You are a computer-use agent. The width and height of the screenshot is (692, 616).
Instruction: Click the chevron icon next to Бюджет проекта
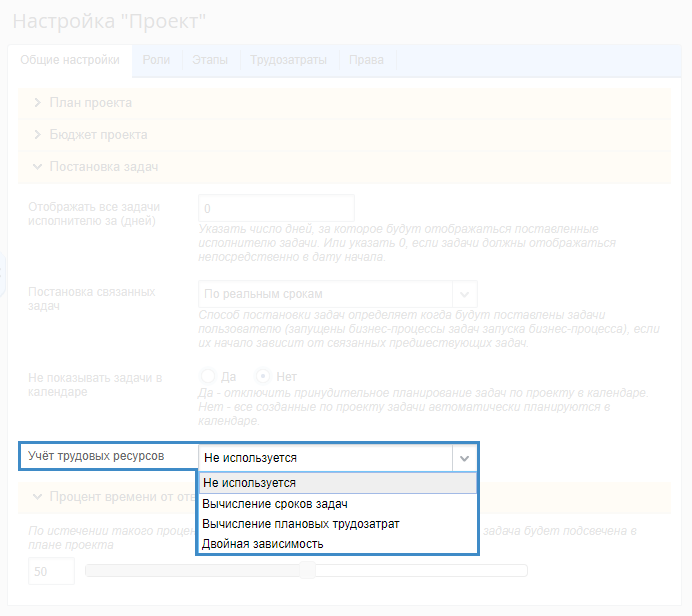tap(38, 135)
